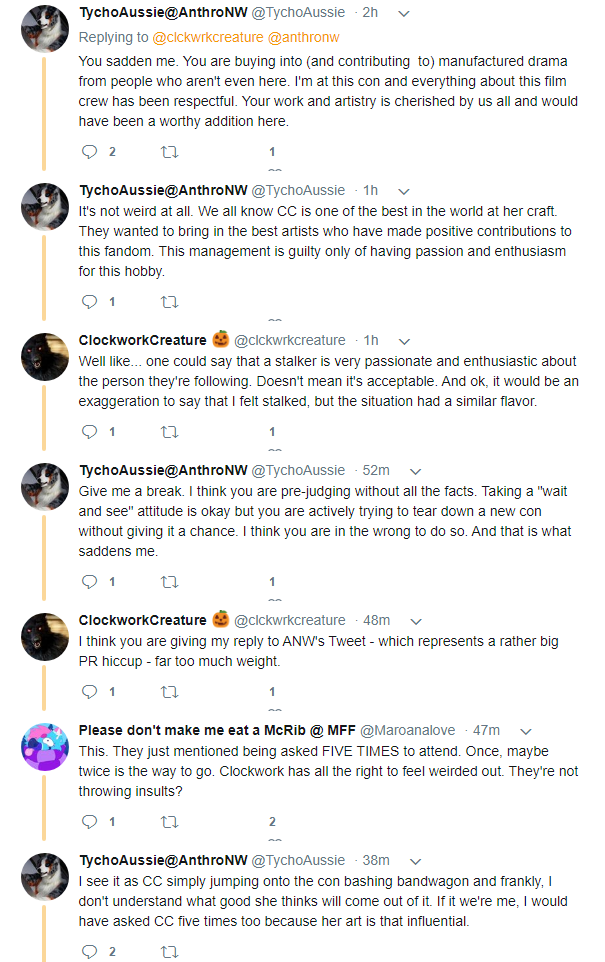Viewport: 605px width, 962px height.
Task: Click the McRib user's profile avatar
Action: (45, 746)
